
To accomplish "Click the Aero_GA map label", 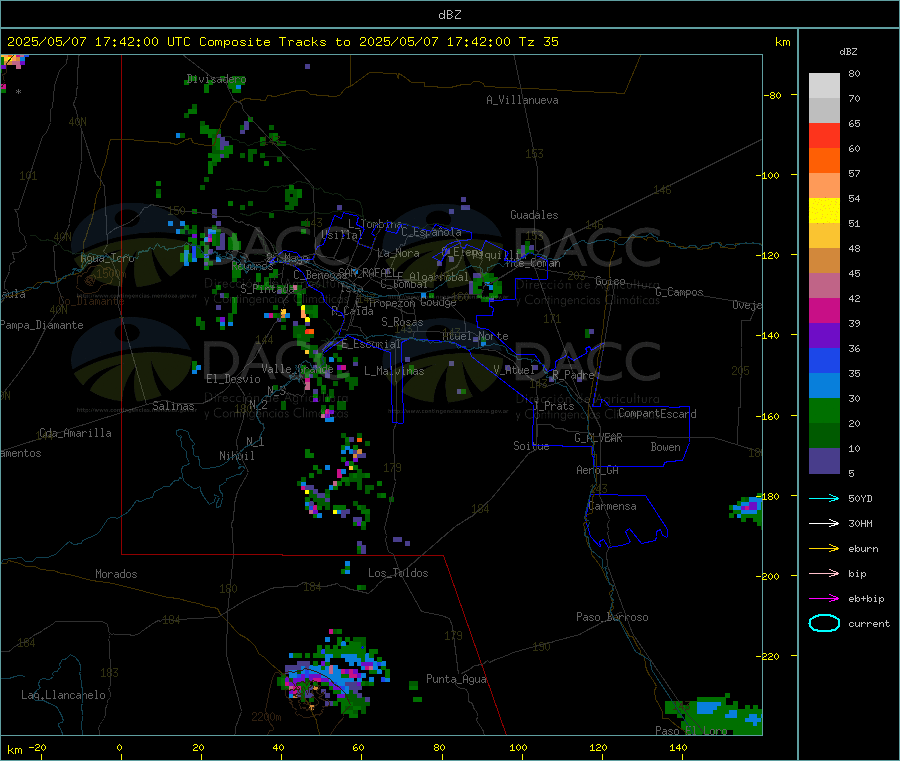I will tap(598, 471).
